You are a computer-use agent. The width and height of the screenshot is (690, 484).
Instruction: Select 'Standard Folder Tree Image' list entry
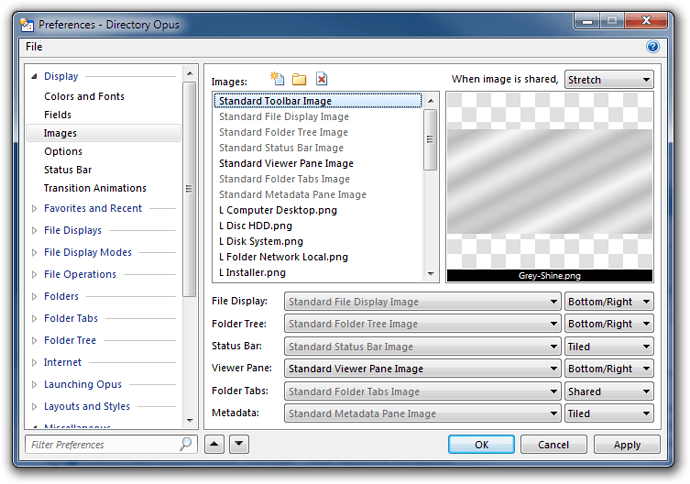(318, 132)
